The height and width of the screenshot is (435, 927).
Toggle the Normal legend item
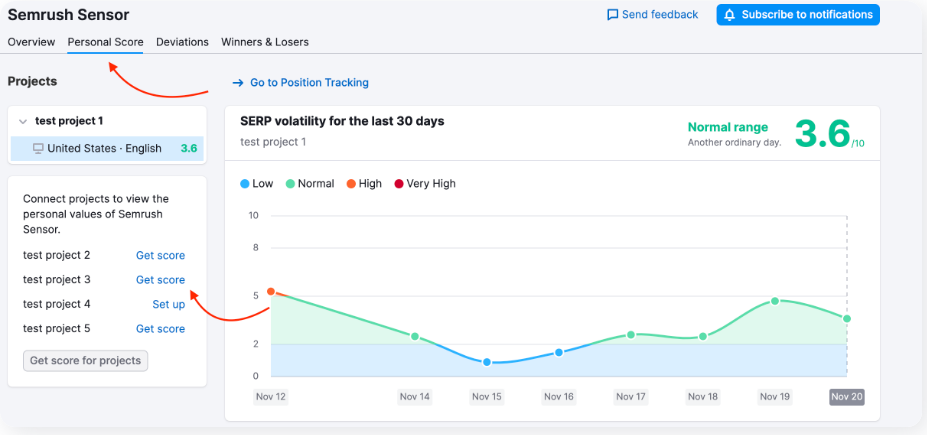click(310, 184)
